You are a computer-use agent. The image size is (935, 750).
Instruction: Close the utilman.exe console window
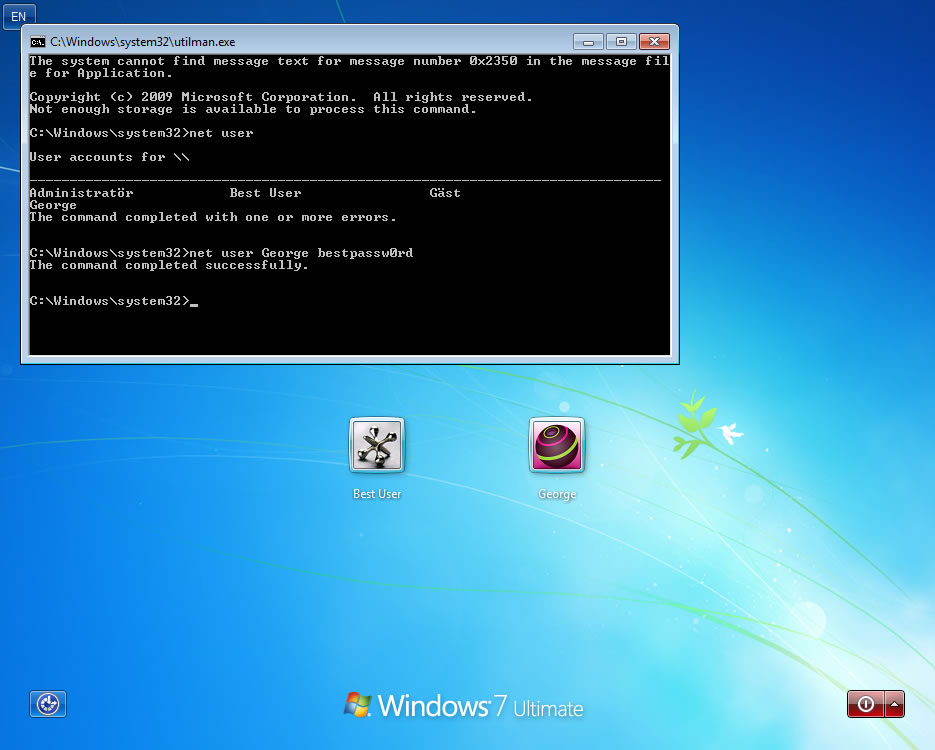[x=655, y=41]
